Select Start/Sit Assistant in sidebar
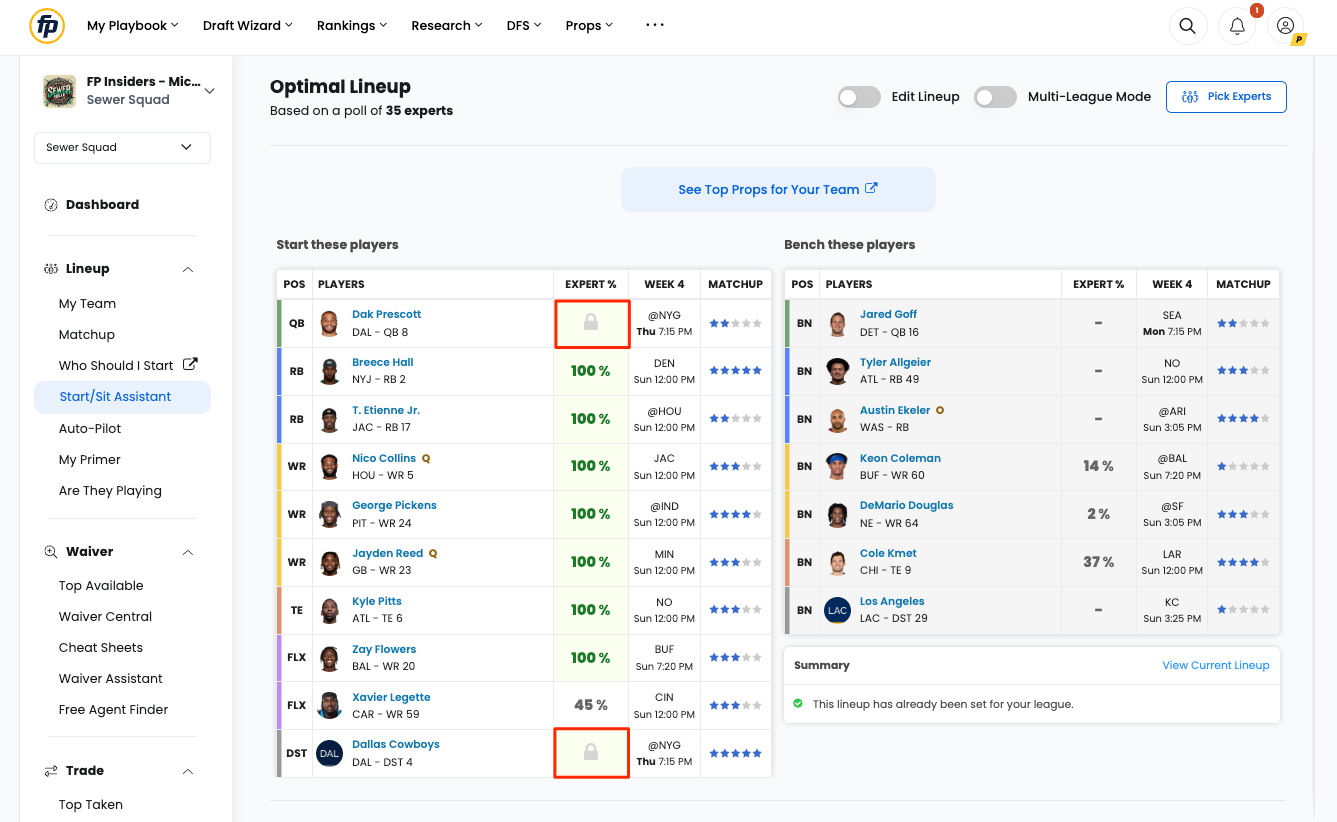The height and width of the screenshot is (822, 1337). coord(122,397)
